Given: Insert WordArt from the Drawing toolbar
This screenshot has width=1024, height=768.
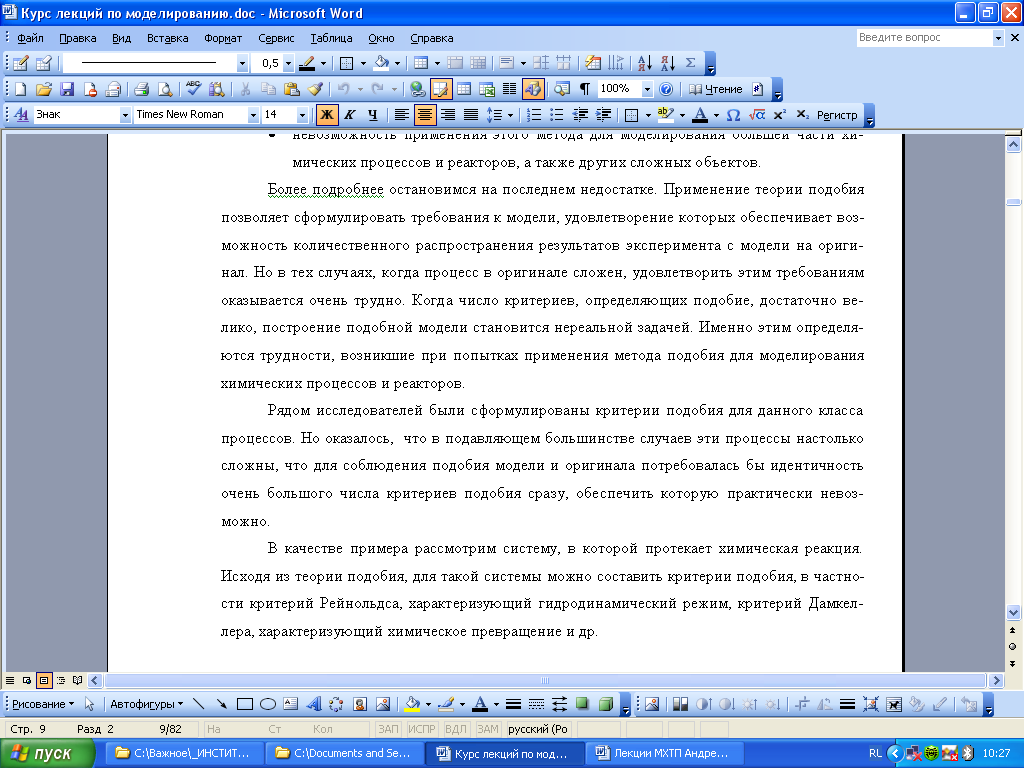Looking at the screenshot, I should coord(314,704).
